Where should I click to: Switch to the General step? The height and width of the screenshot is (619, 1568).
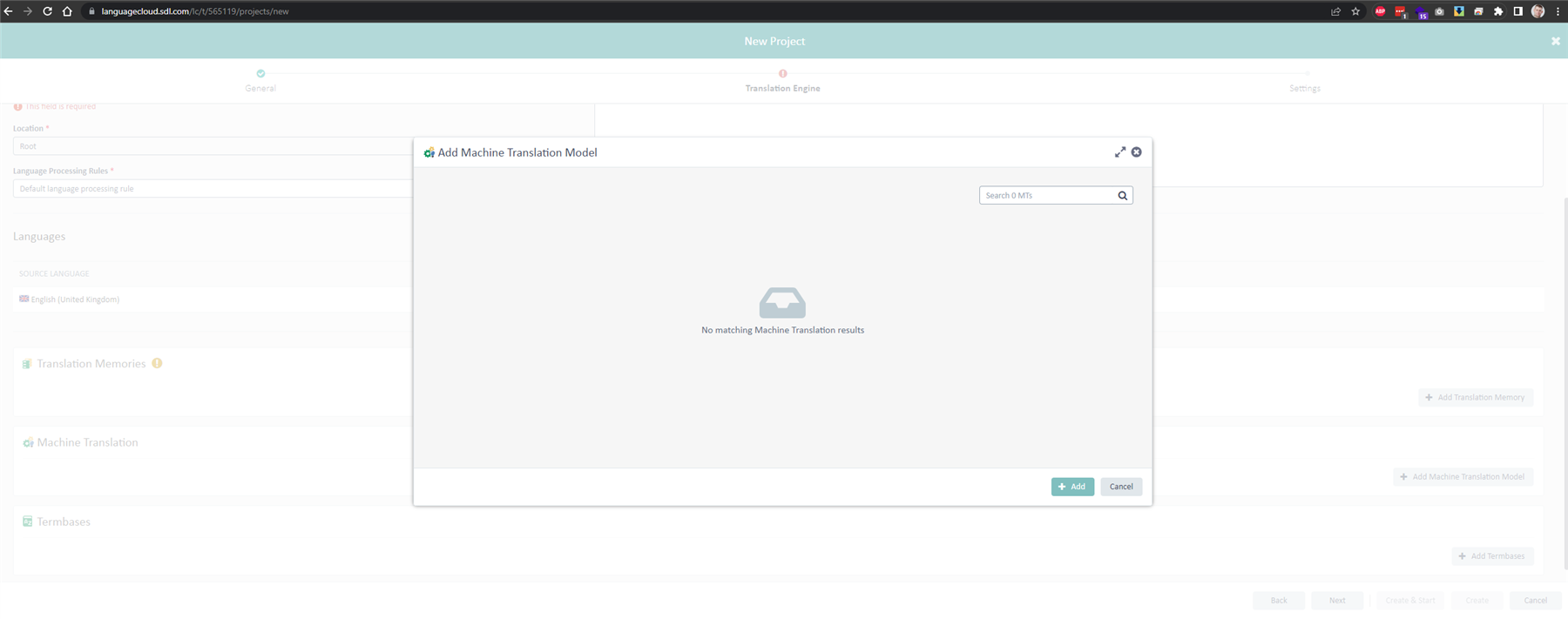[260, 80]
